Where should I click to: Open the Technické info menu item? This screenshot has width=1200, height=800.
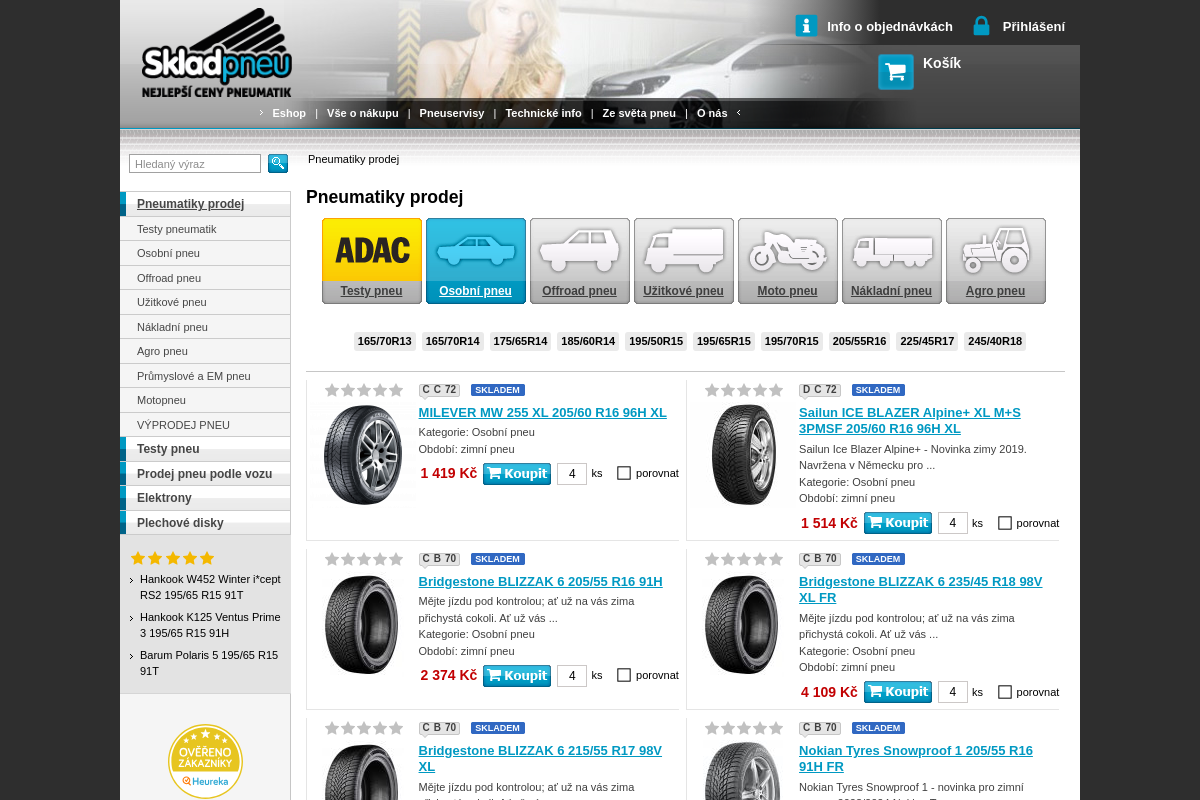click(x=543, y=113)
